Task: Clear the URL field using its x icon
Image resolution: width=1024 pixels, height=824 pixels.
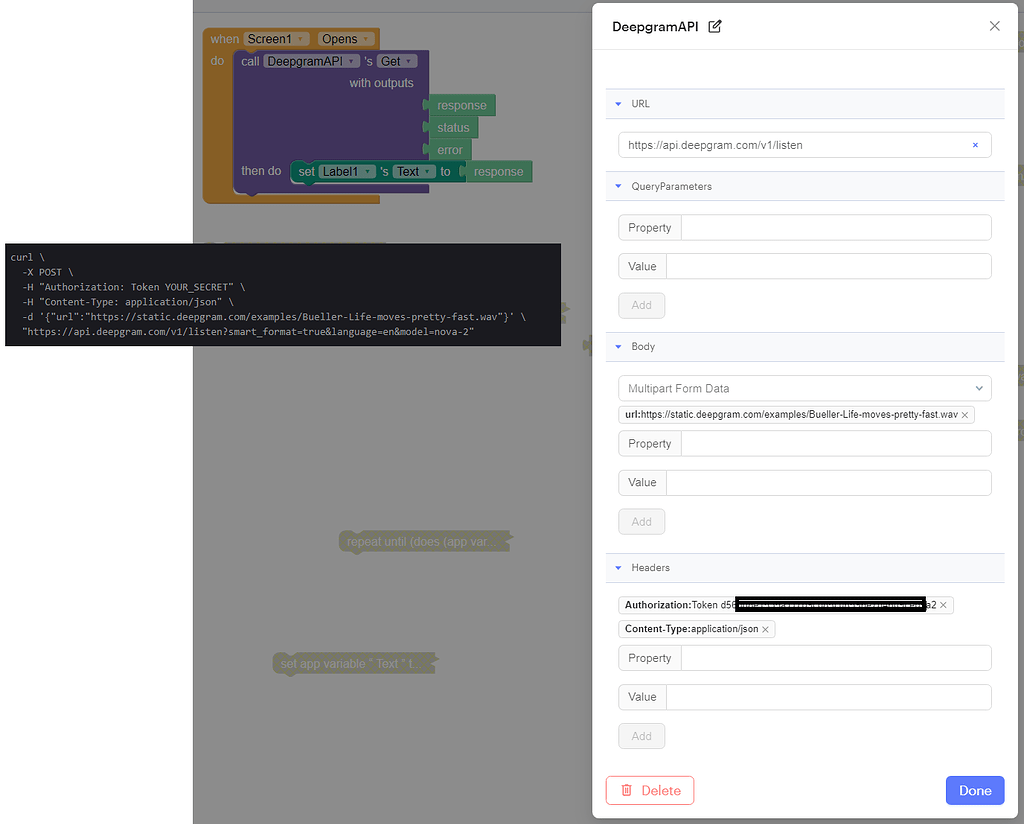Action: tap(975, 145)
